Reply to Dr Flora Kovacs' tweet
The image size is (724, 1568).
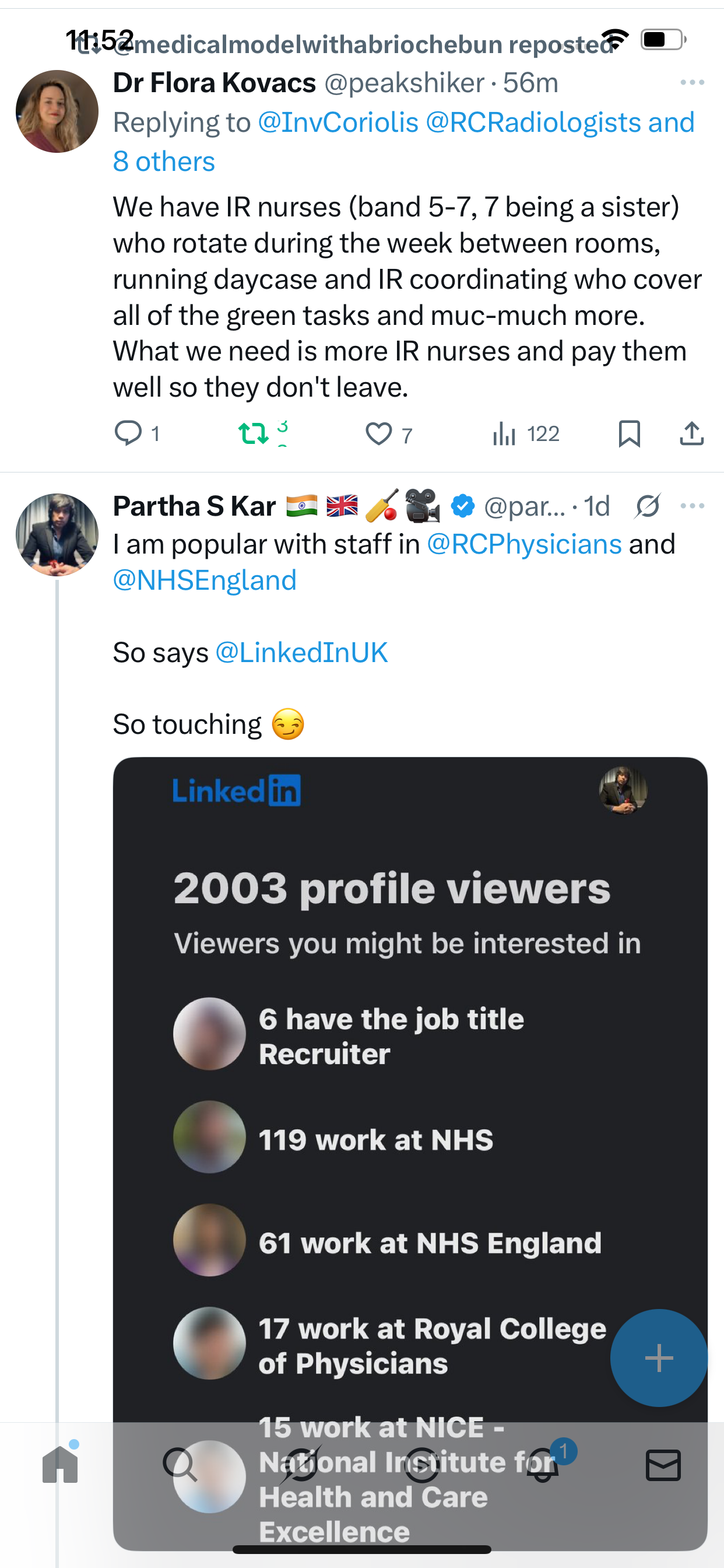click(x=128, y=433)
